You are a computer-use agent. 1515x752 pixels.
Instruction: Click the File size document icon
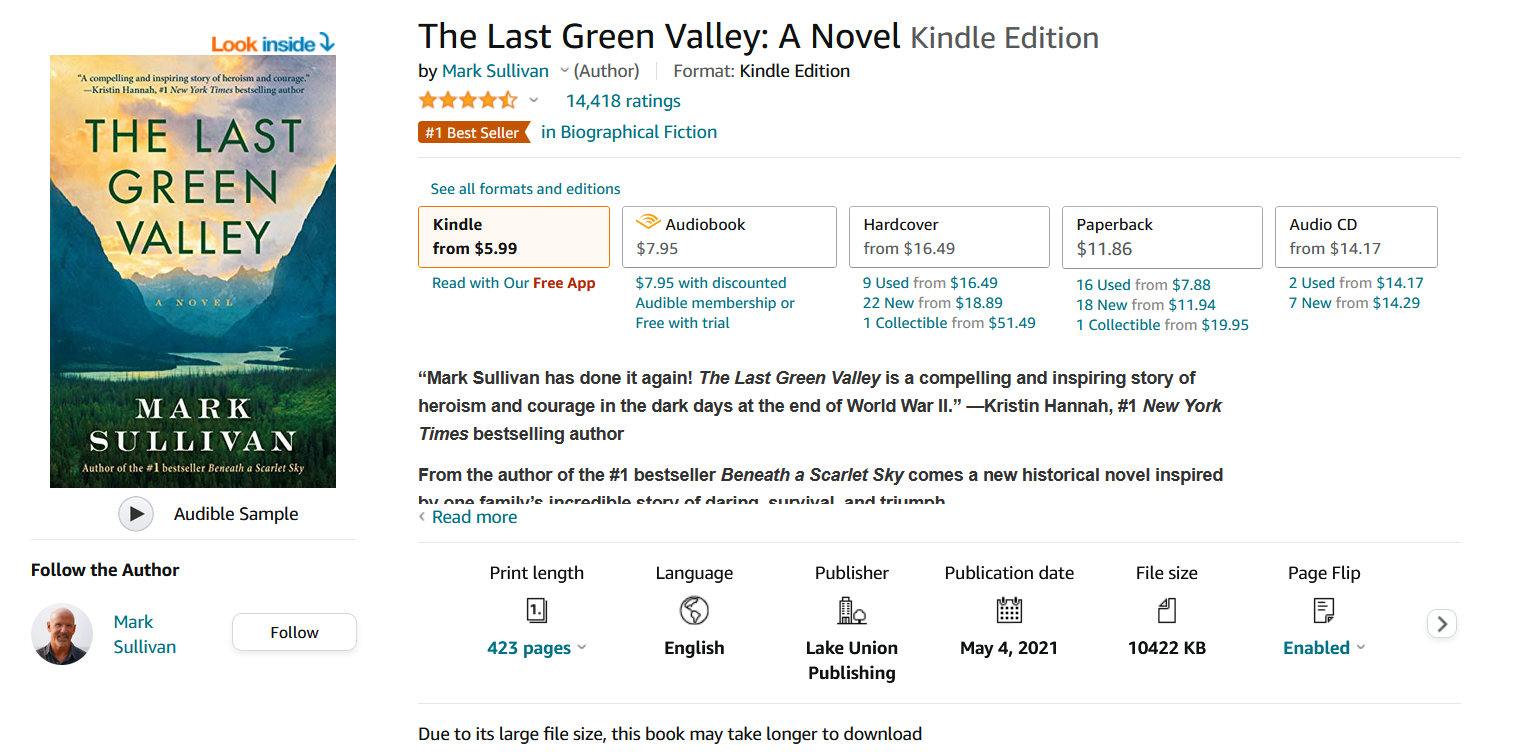point(1166,610)
